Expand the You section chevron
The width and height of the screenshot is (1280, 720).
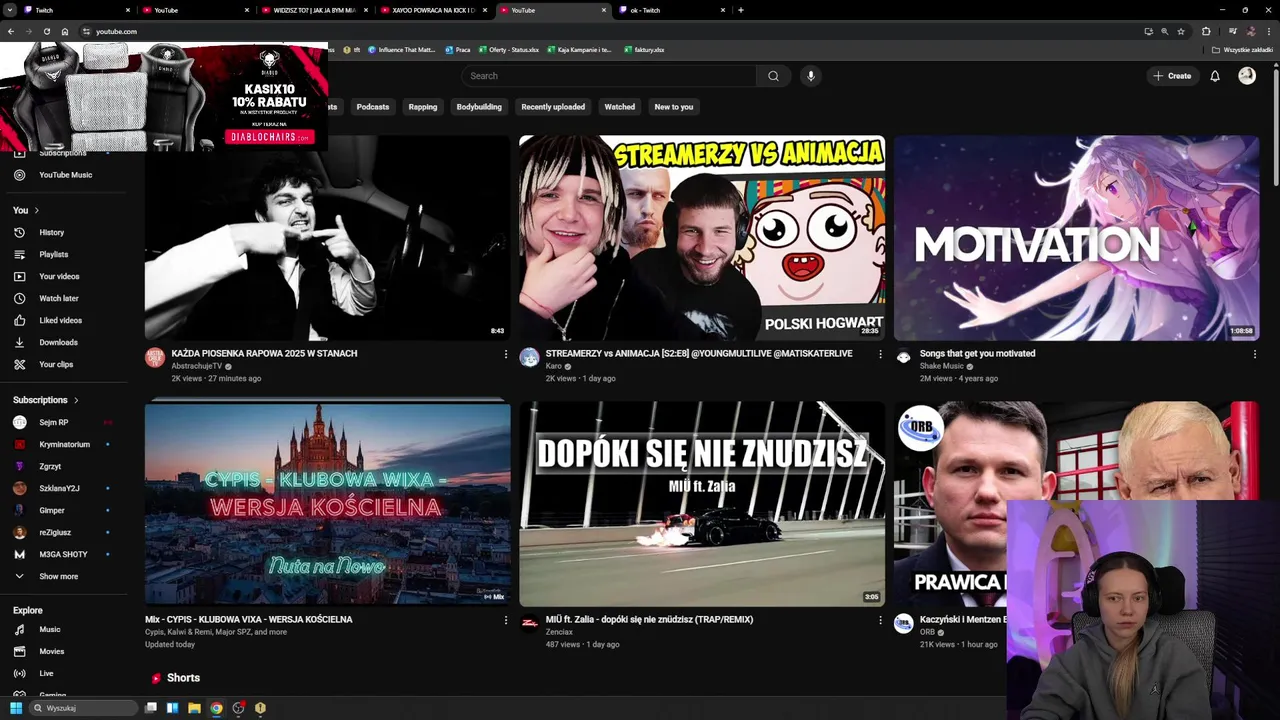[37, 210]
